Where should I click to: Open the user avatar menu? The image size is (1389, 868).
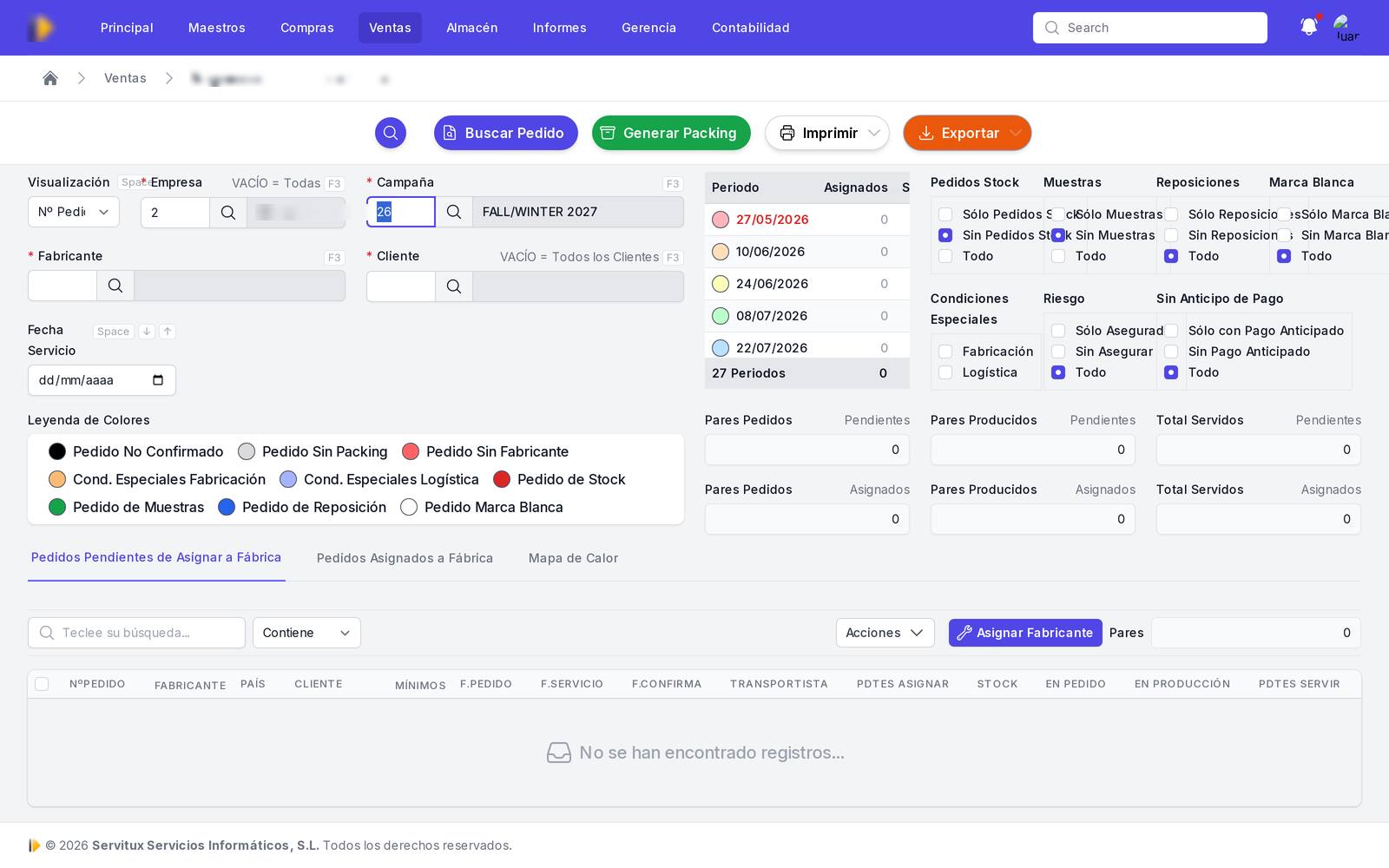[x=1346, y=28]
